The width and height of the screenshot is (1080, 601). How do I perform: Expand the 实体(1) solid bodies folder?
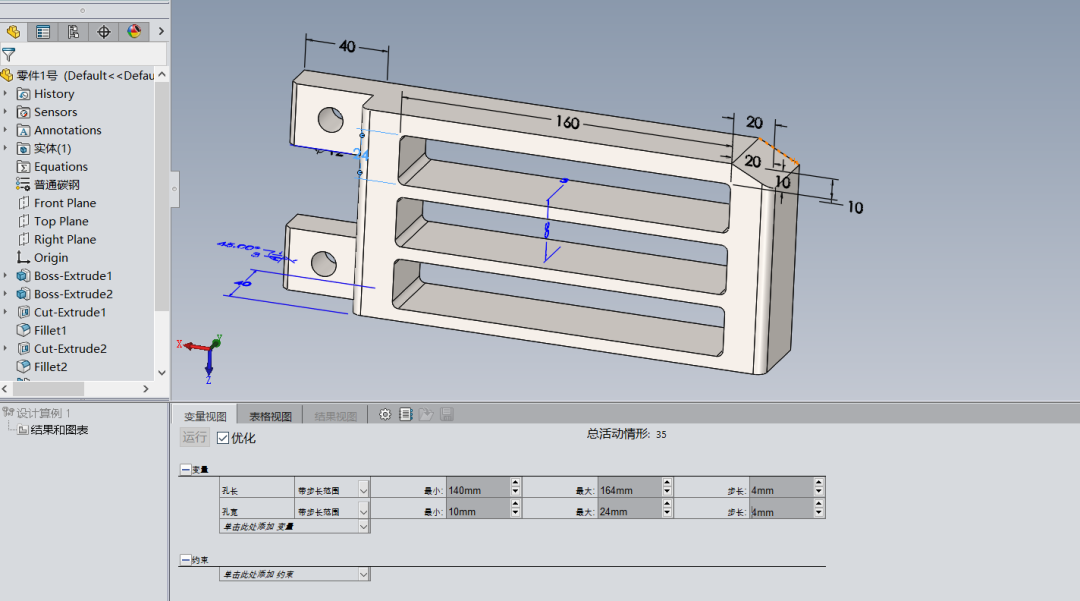pos(6,148)
